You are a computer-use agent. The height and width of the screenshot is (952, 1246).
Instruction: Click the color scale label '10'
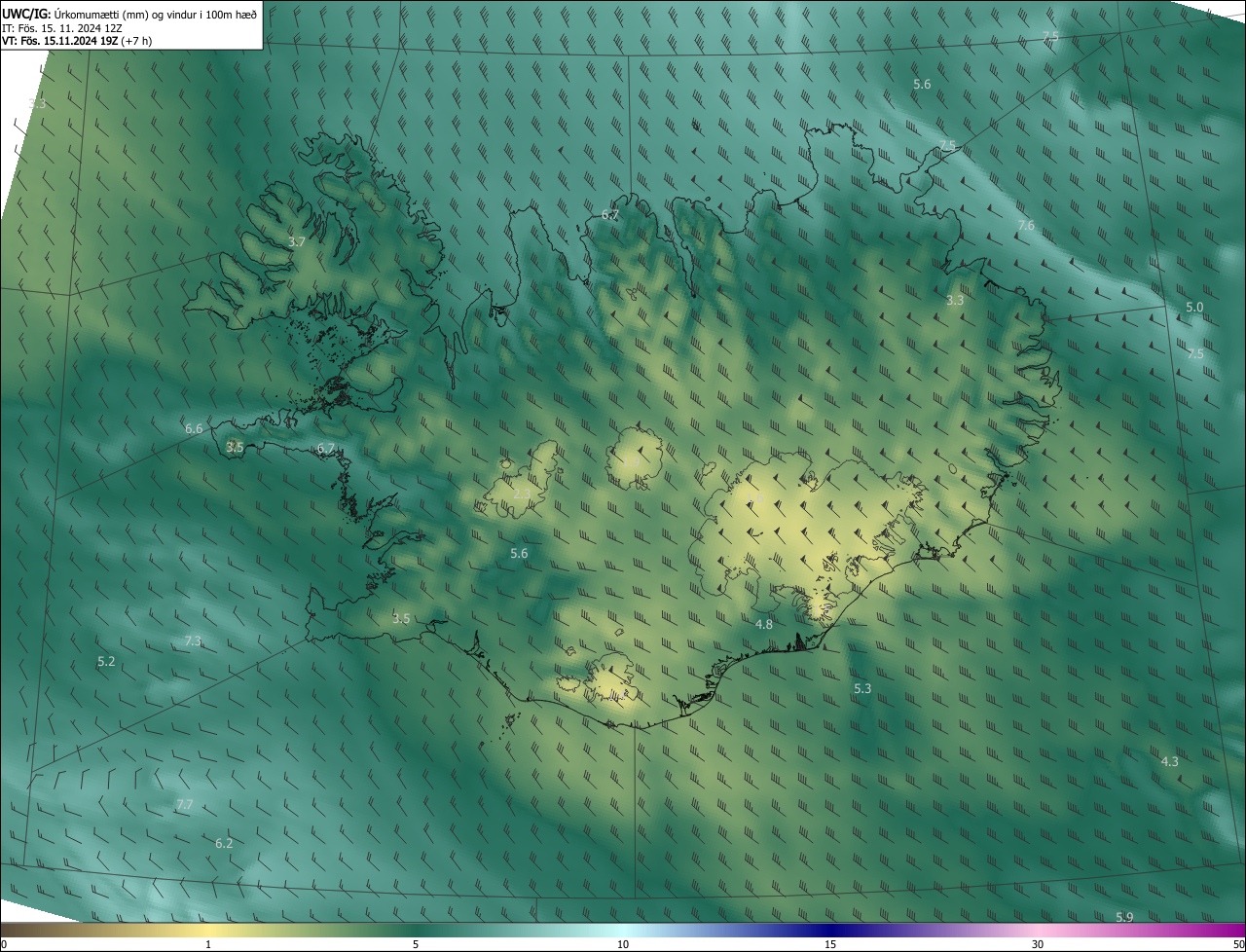click(623, 944)
